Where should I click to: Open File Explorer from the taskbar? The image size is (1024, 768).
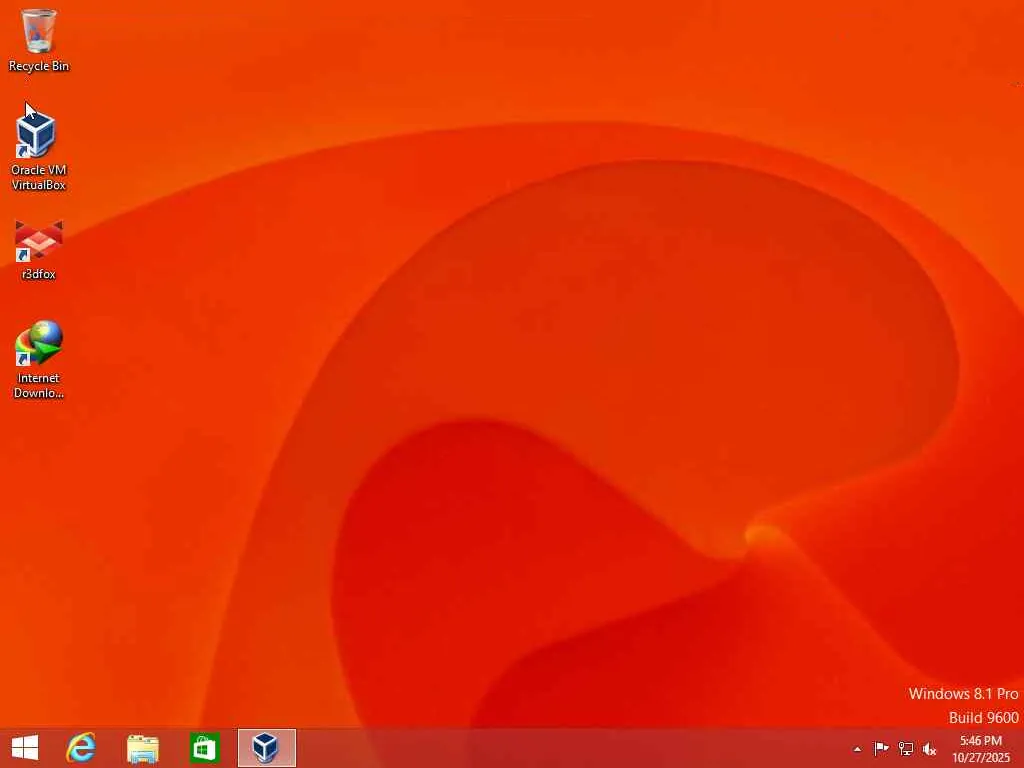click(x=142, y=748)
